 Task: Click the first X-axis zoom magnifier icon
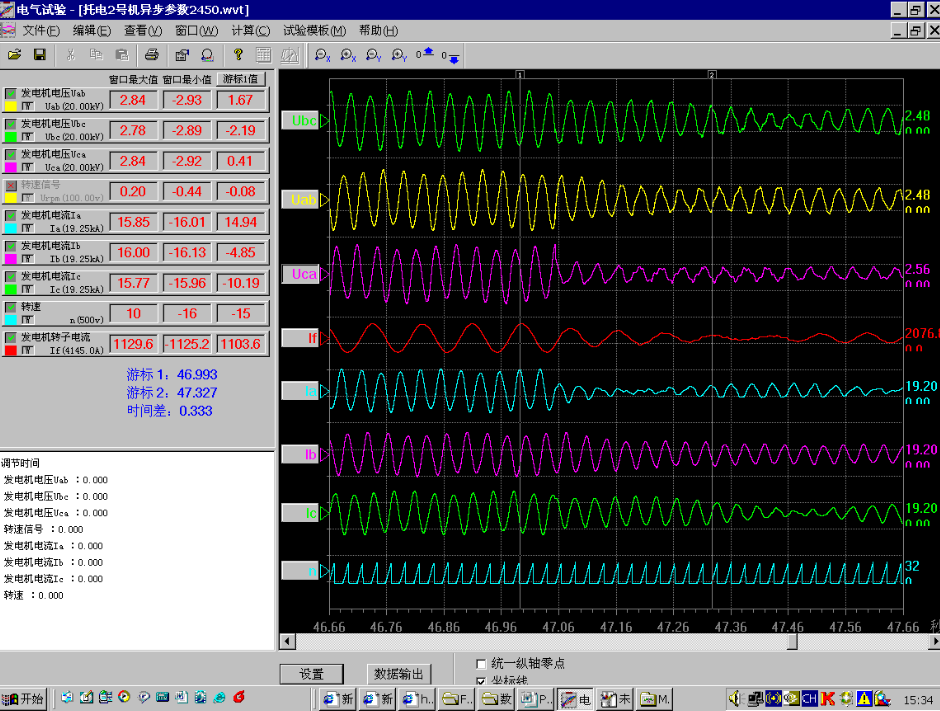[323, 56]
